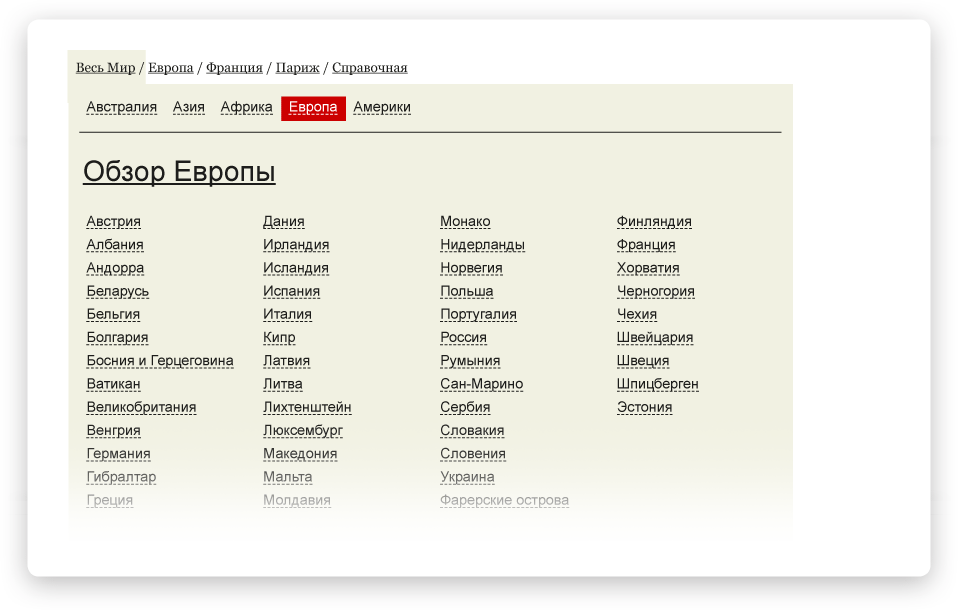This screenshot has height=610, width=958.
Task: Open the Европа breadcrumb link
Action: click(x=171, y=68)
